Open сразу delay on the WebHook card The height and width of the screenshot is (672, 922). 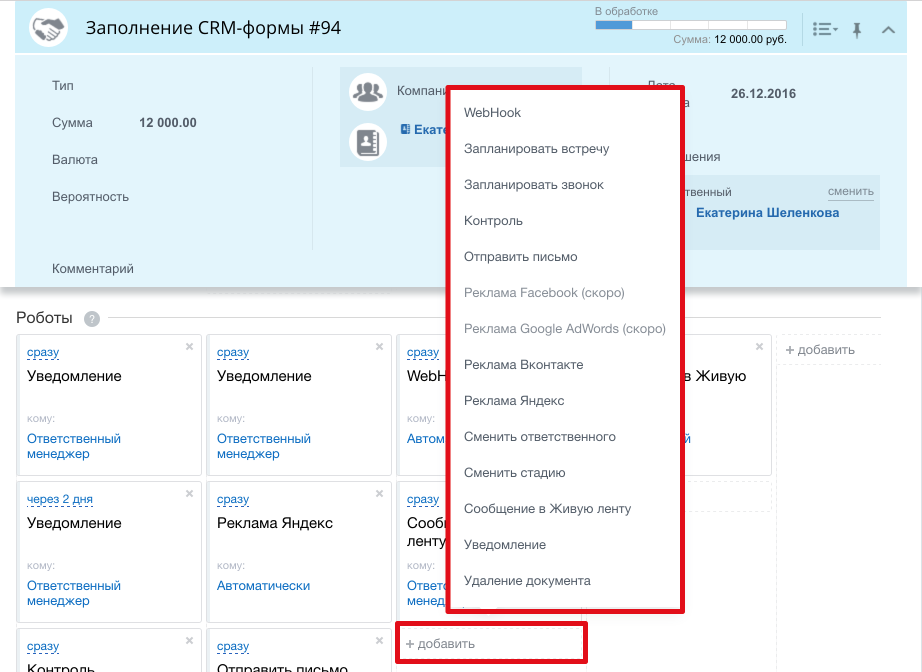(x=423, y=352)
